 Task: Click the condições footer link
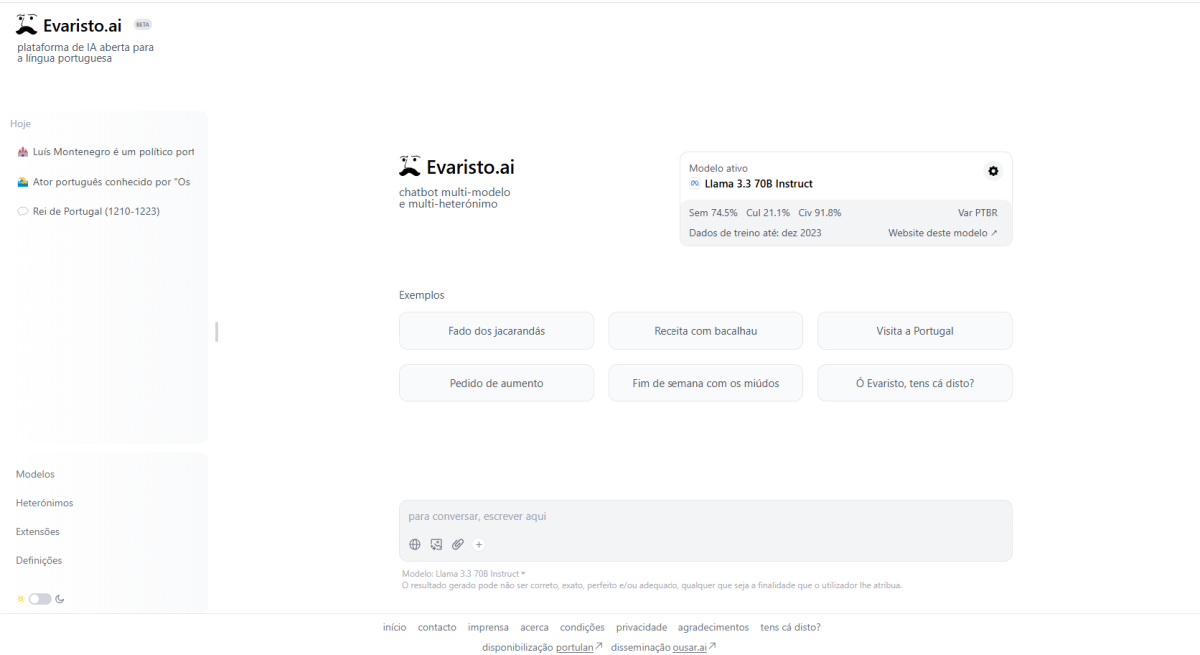[582, 628]
